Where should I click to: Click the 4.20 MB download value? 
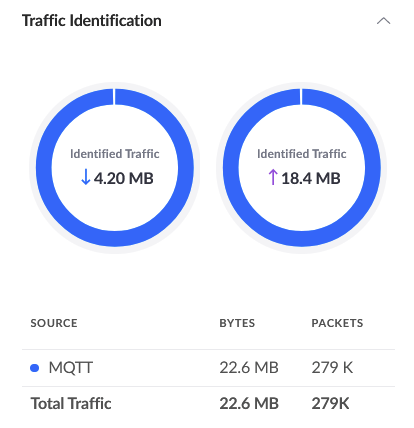123,178
